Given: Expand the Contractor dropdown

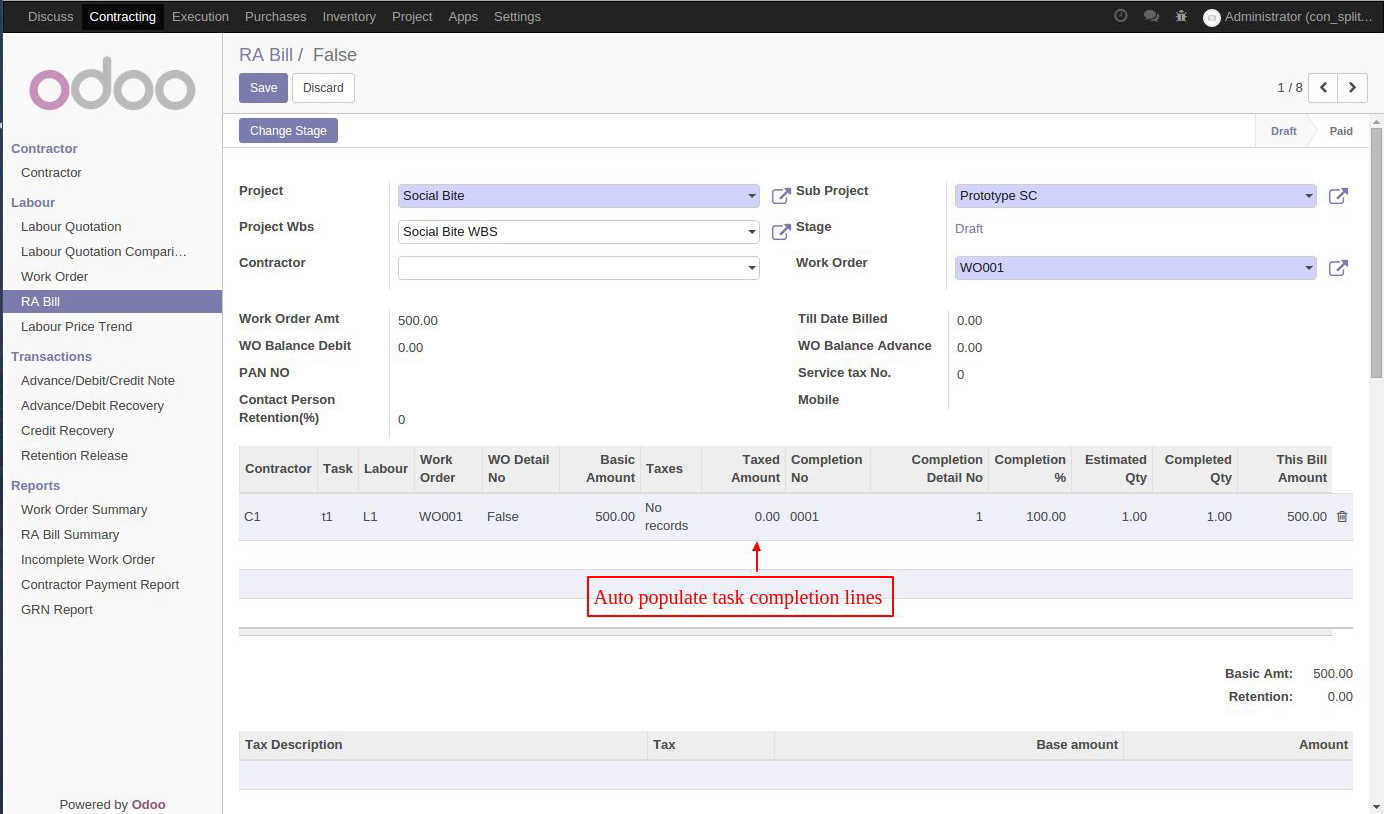Looking at the screenshot, I should (752, 268).
